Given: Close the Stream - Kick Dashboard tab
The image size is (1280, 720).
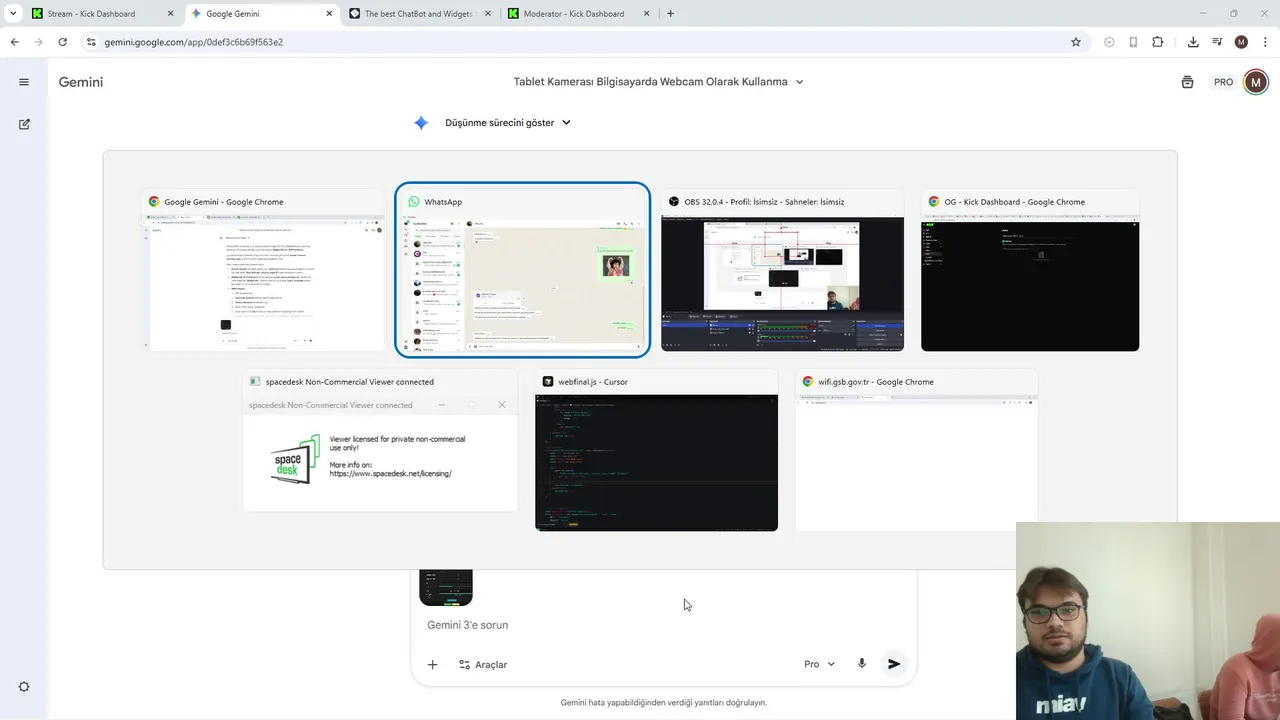Looking at the screenshot, I should click(170, 14).
